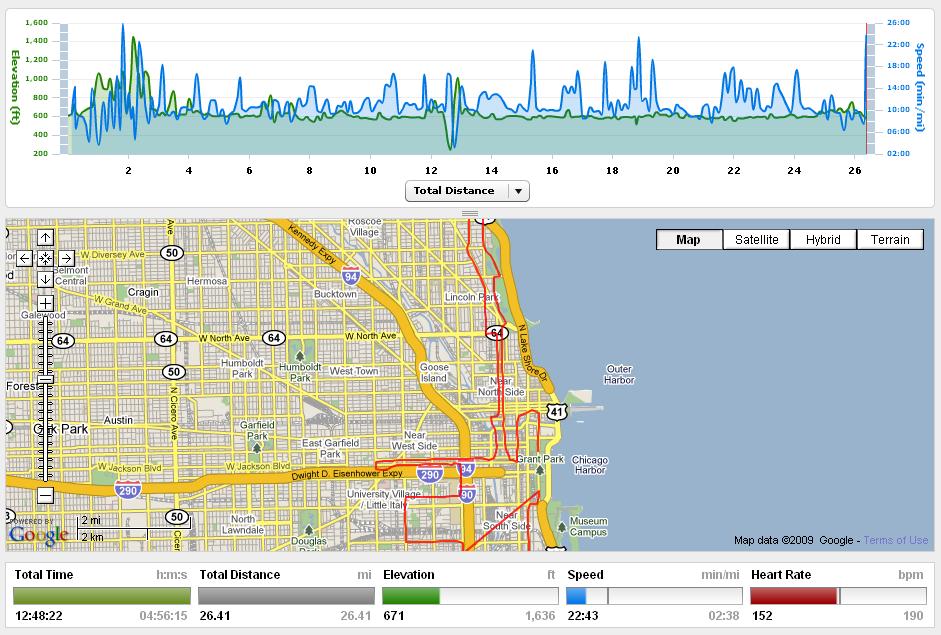Pan the map up with arrow
The image size is (941, 635).
[45, 238]
